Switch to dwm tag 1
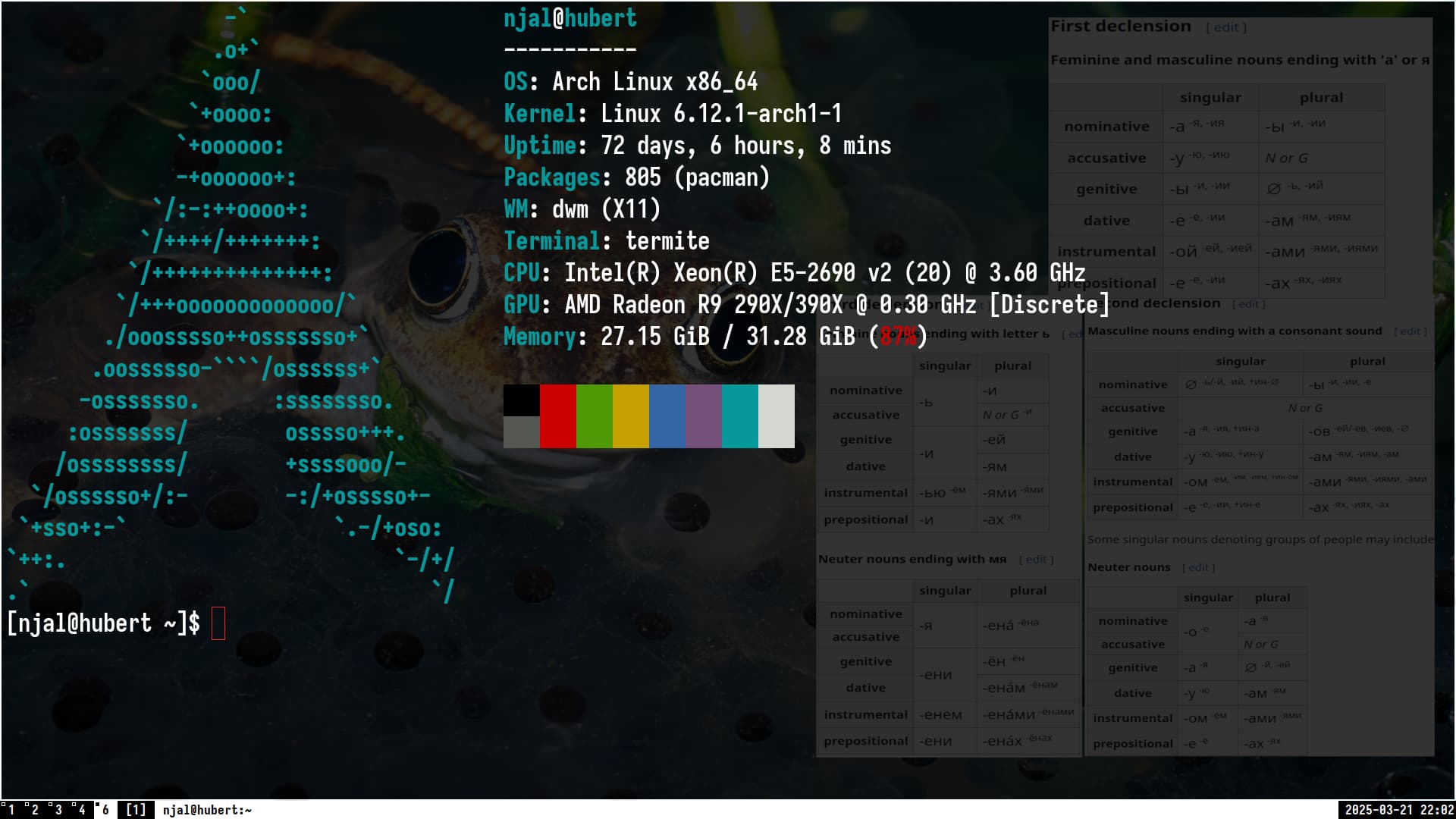Screen dimensions: 1456x819 (11, 810)
